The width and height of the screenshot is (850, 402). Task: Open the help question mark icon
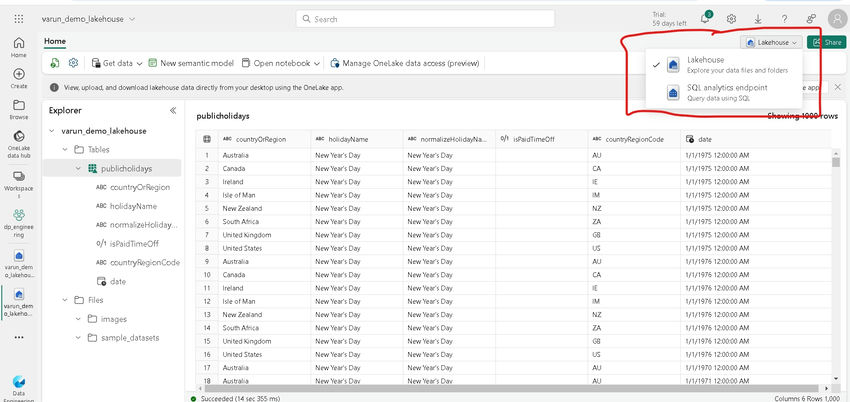coord(783,19)
